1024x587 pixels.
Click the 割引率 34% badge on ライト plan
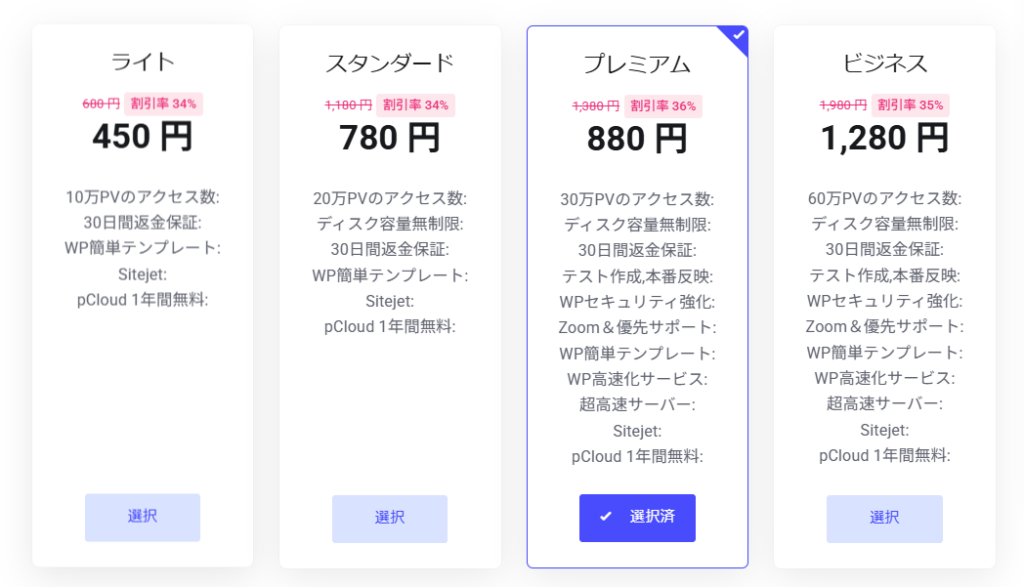(x=163, y=103)
